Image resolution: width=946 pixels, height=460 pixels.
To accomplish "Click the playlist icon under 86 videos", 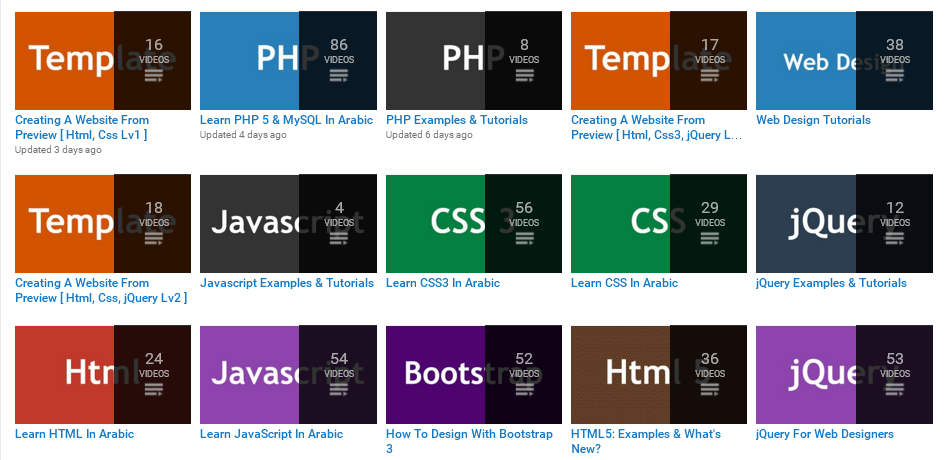I will click(x=338, y=75).
